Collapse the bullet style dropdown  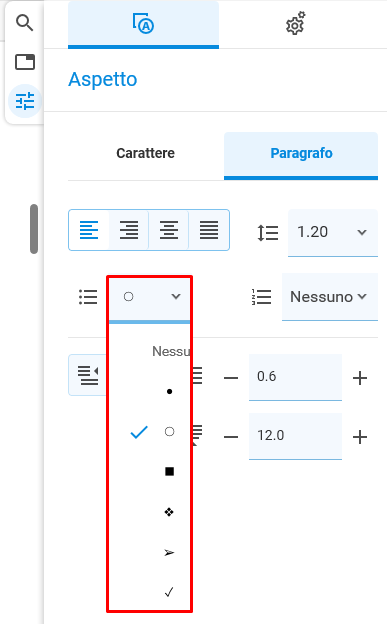[x=150, y=297]
